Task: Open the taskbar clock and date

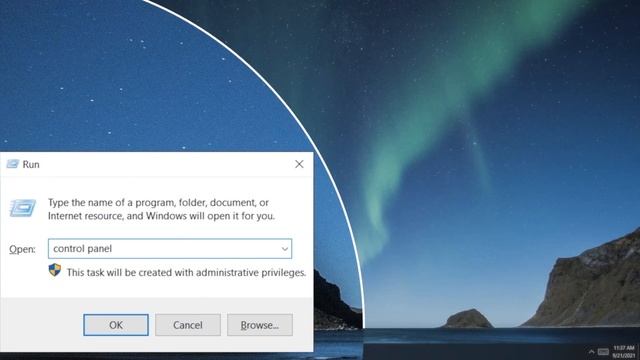Action: pyautogui.click(x=624, y=351)
